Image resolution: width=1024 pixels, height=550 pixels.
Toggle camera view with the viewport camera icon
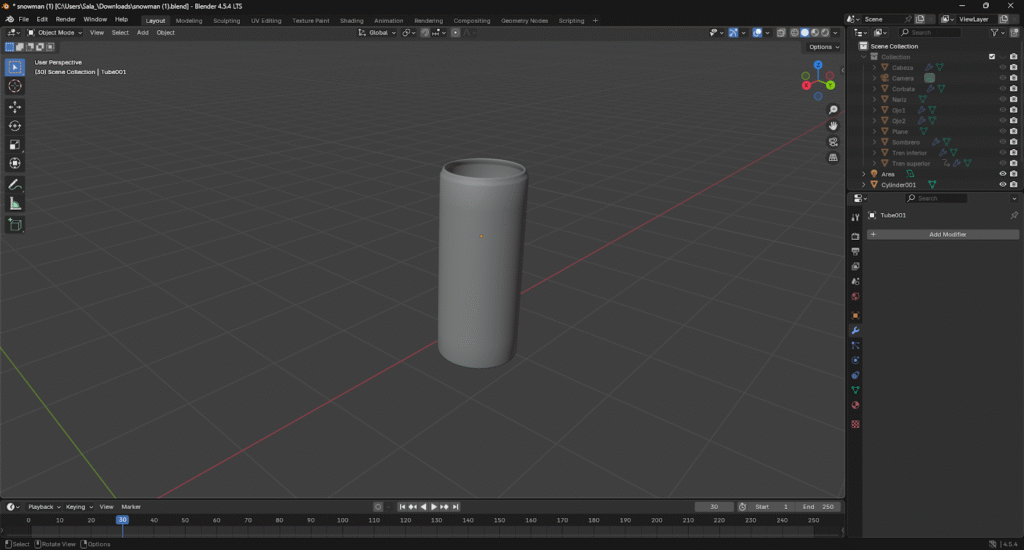(833, 142)
